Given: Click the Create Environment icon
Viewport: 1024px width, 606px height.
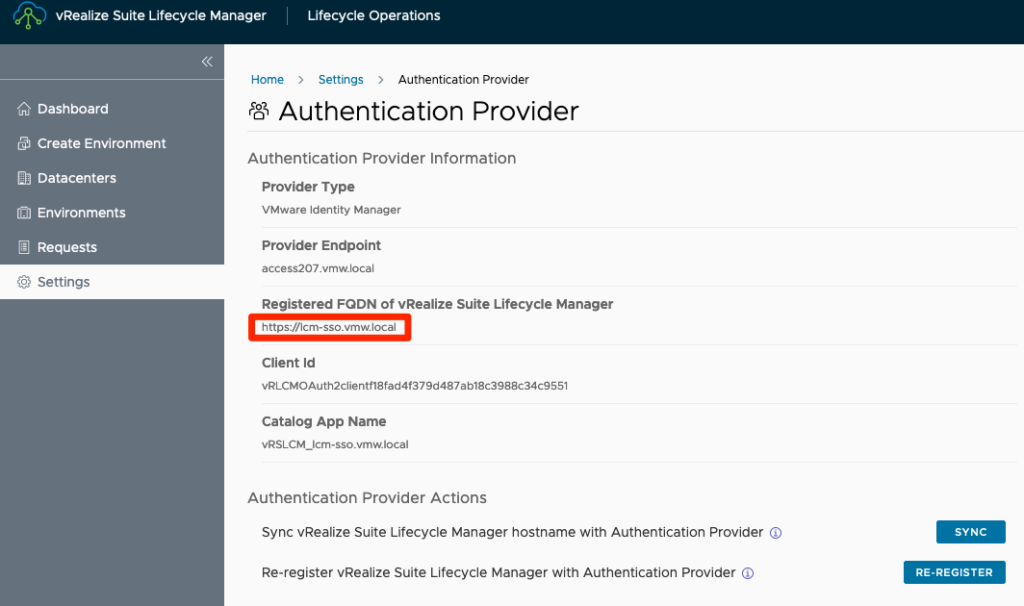Looking at the screenshot, I should point(24,144).
